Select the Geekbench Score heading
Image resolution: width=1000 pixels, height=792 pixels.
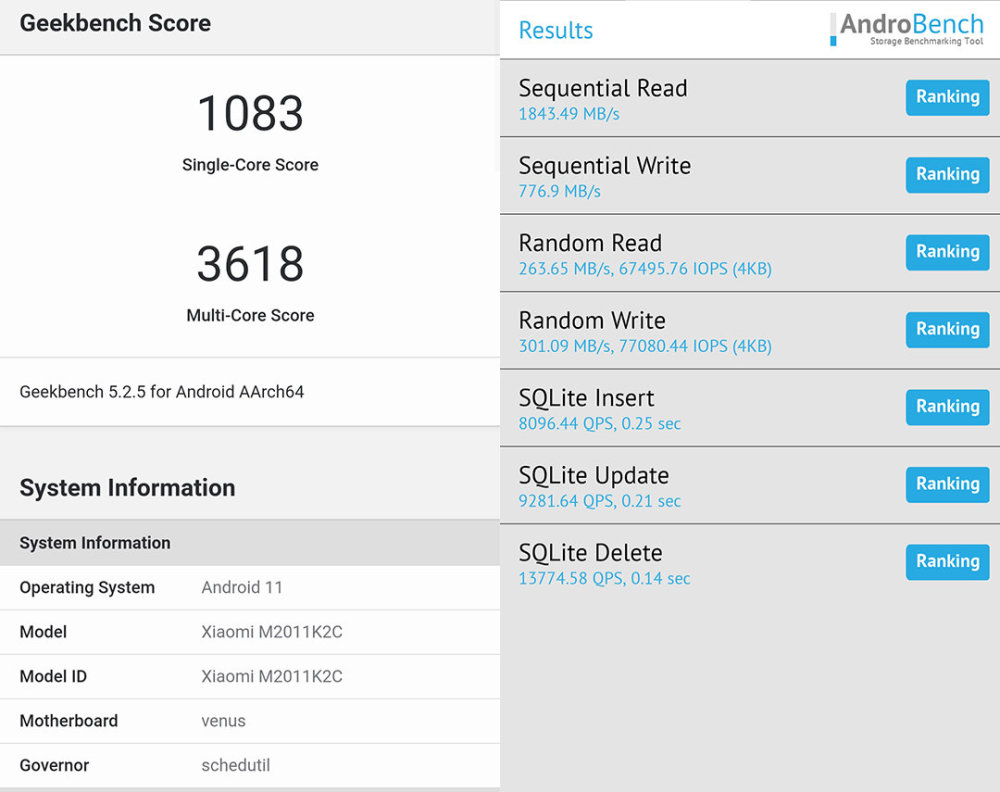[115, 24]
